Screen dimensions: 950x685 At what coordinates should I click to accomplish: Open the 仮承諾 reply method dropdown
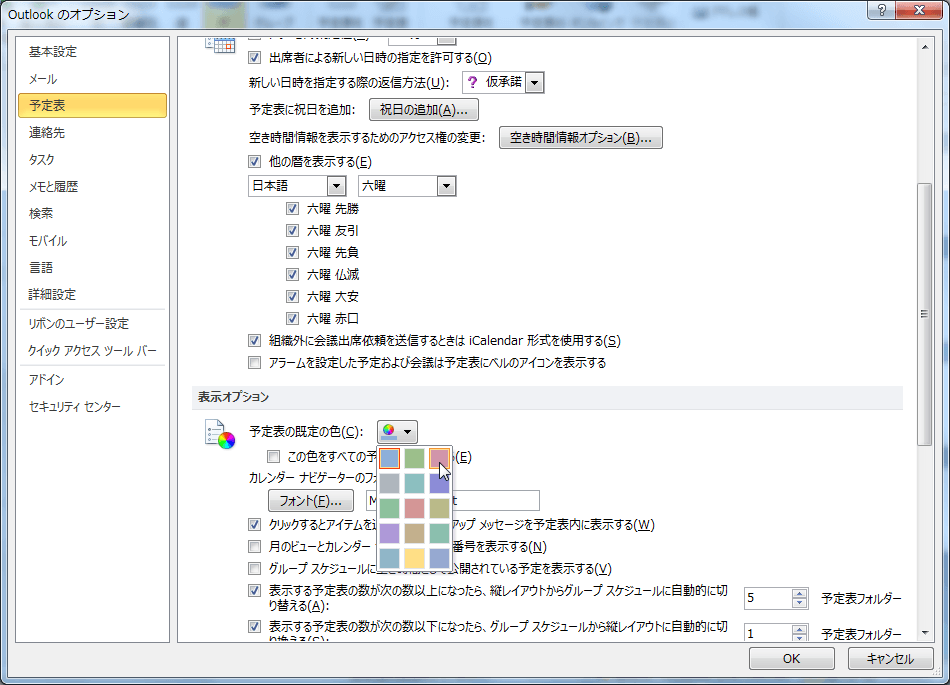click(x=534, y=82)
